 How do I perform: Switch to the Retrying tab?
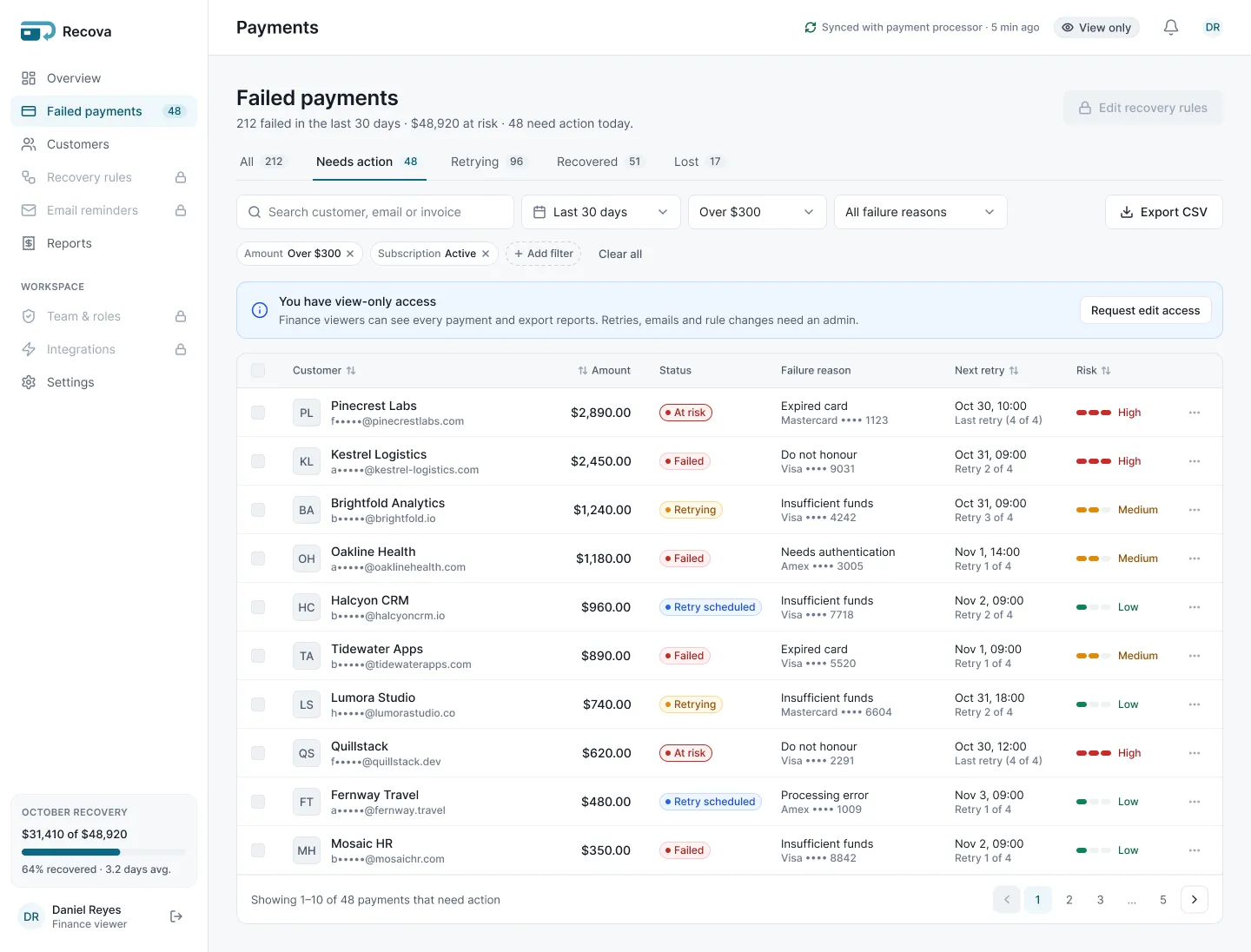pos(488,162)
